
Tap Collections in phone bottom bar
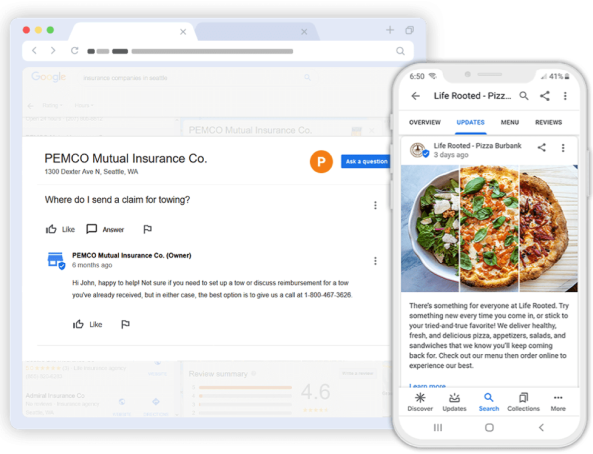[523, 402]
